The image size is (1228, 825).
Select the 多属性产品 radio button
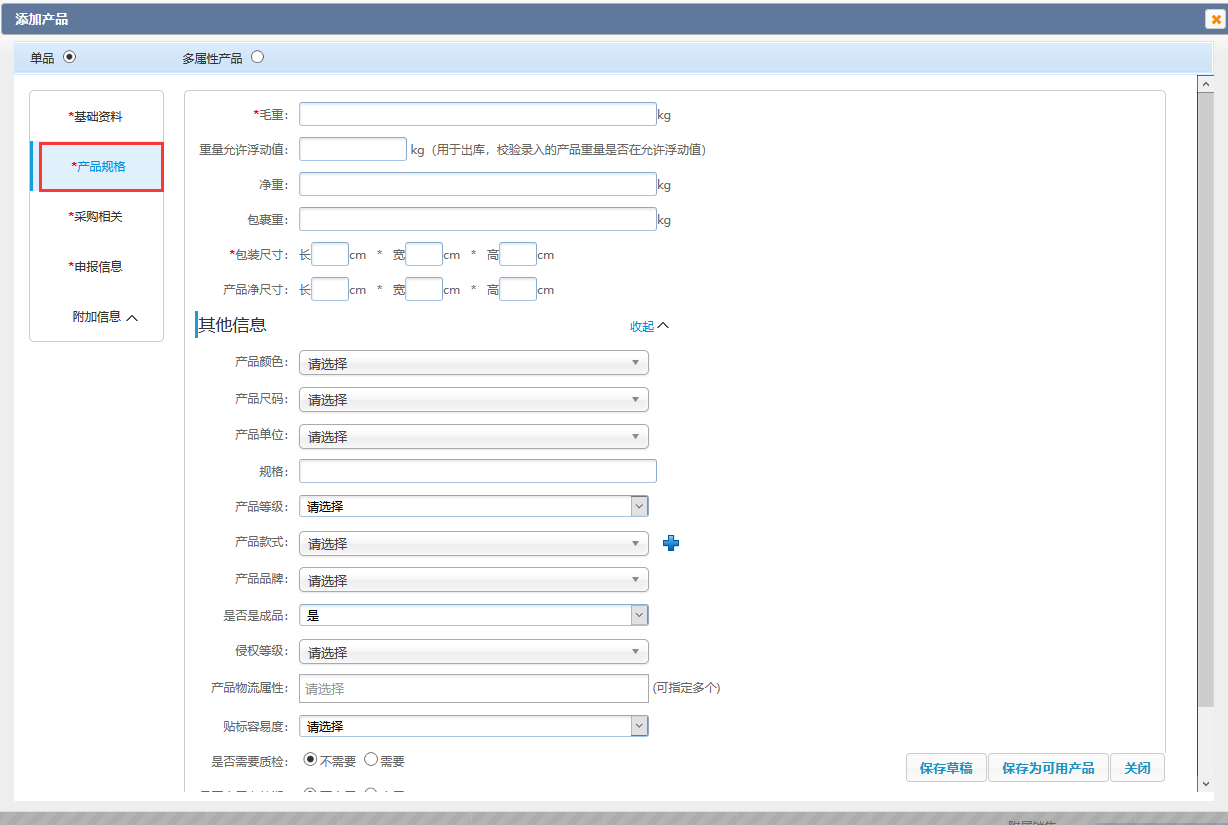(257, 57)
